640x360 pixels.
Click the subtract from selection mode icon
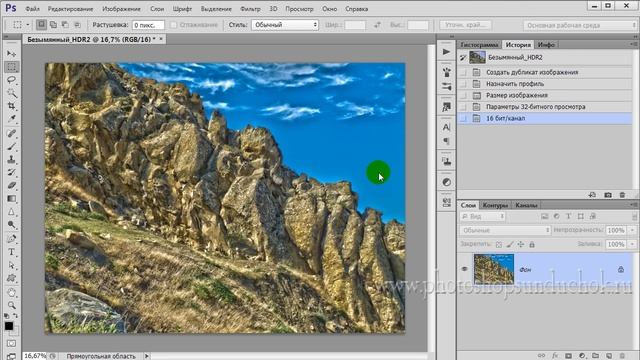click(x=65, y=25)
